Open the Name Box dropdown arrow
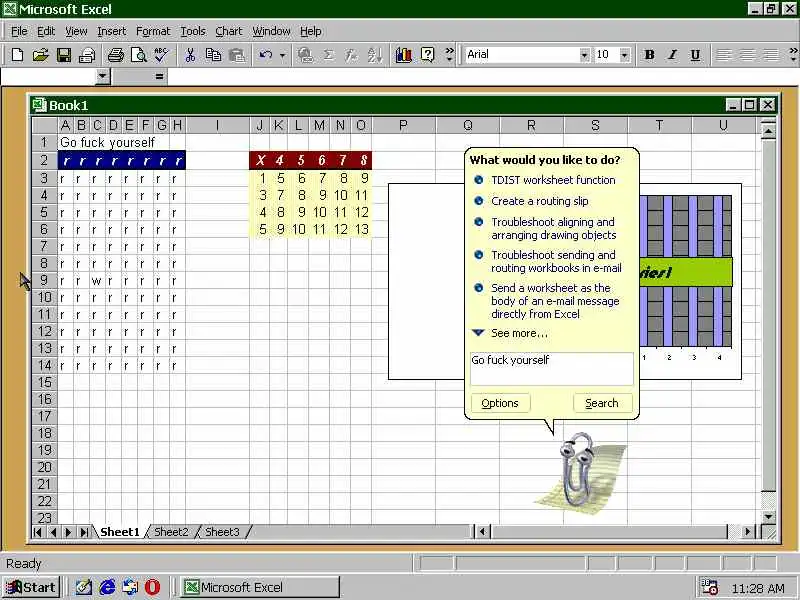 [x=103, y=77]
